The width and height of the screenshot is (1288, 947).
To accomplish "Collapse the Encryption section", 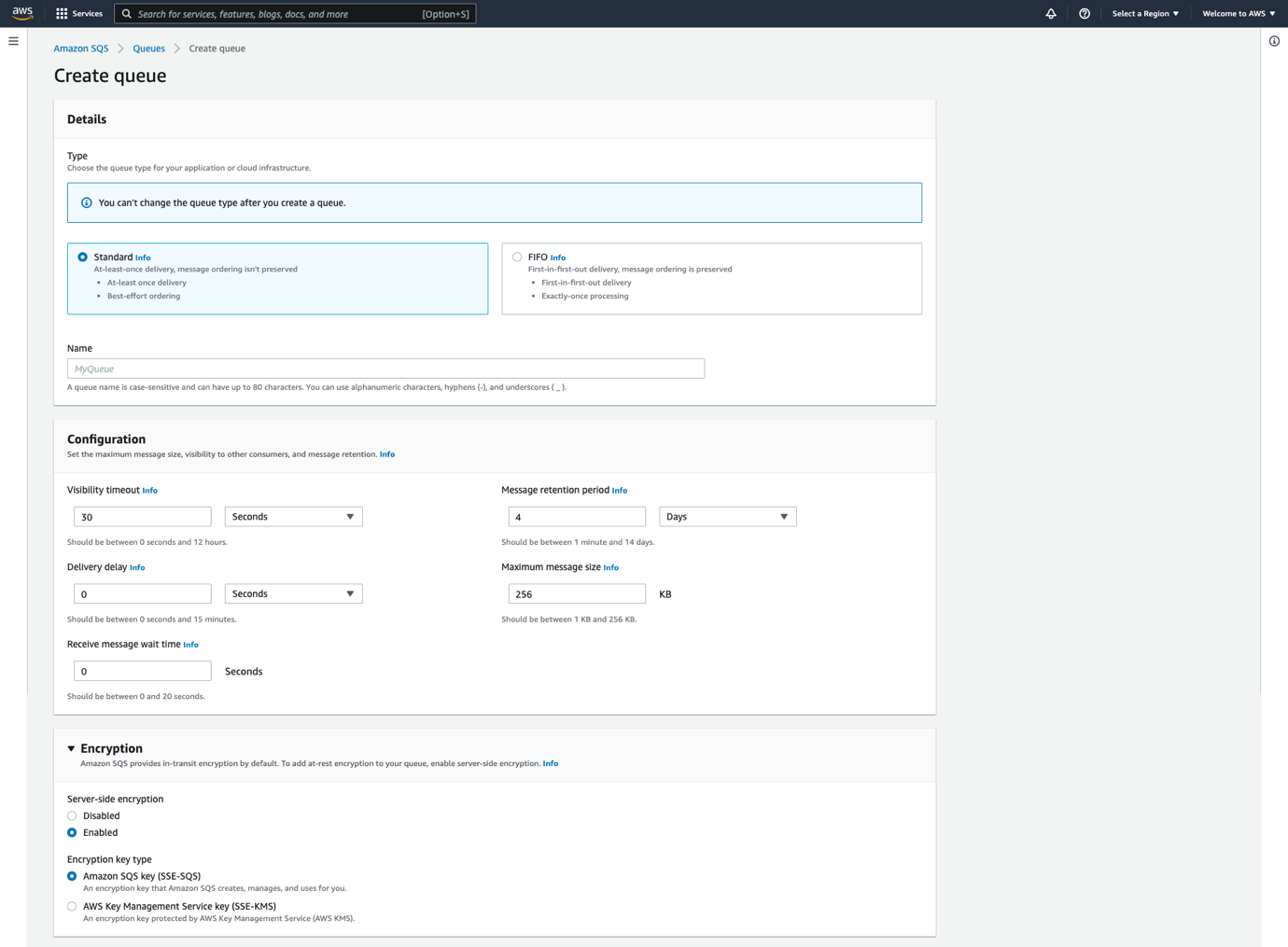I will coord(71,749).
